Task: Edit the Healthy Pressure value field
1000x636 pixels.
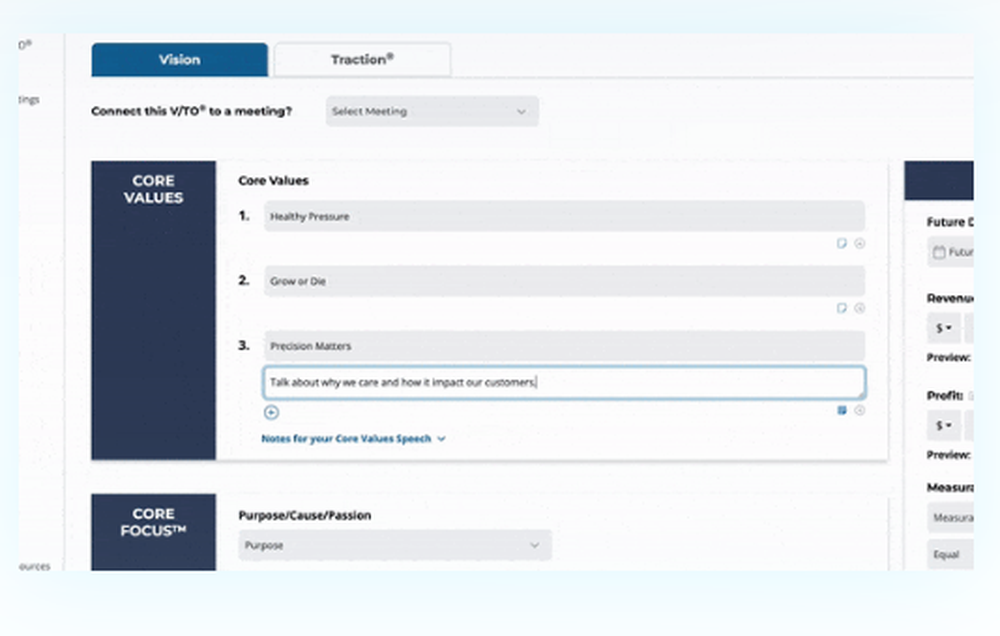Action: [564, 216]
